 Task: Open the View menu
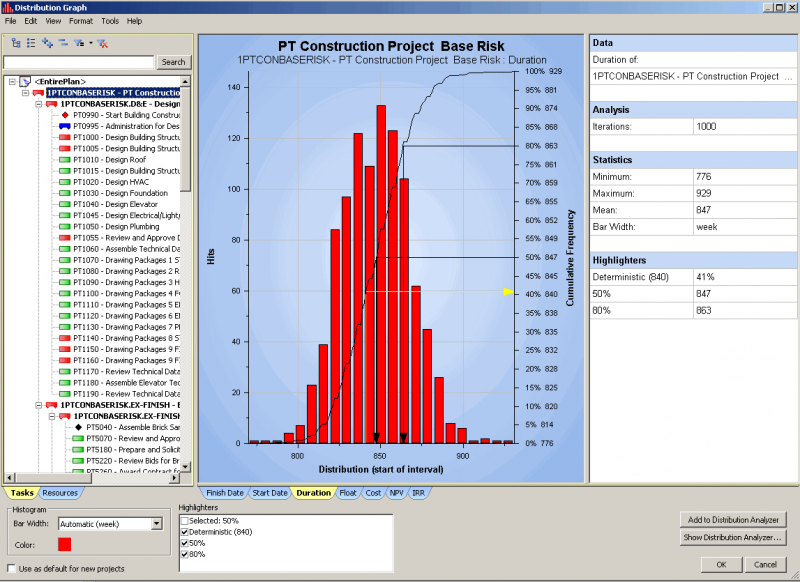[53, 21]
